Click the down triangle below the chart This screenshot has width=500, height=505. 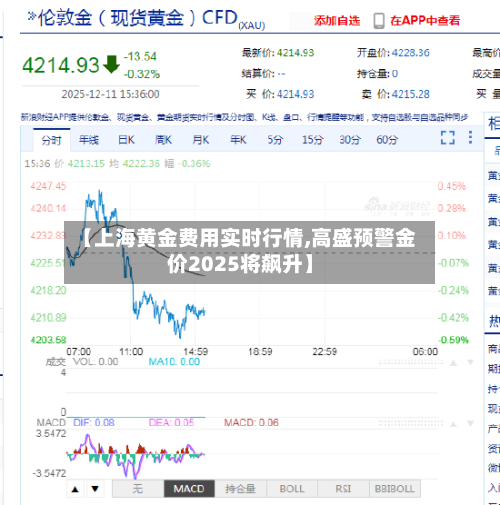[x=95, y=489]
